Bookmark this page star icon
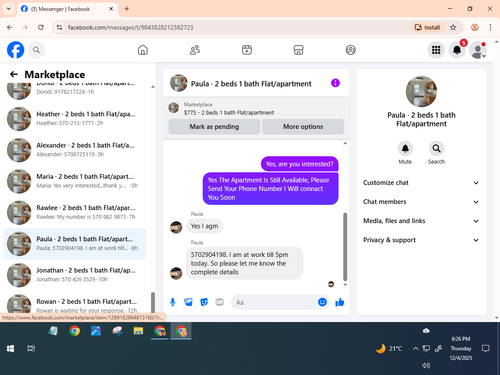This screenshot has width=500, height=375. 453,27
